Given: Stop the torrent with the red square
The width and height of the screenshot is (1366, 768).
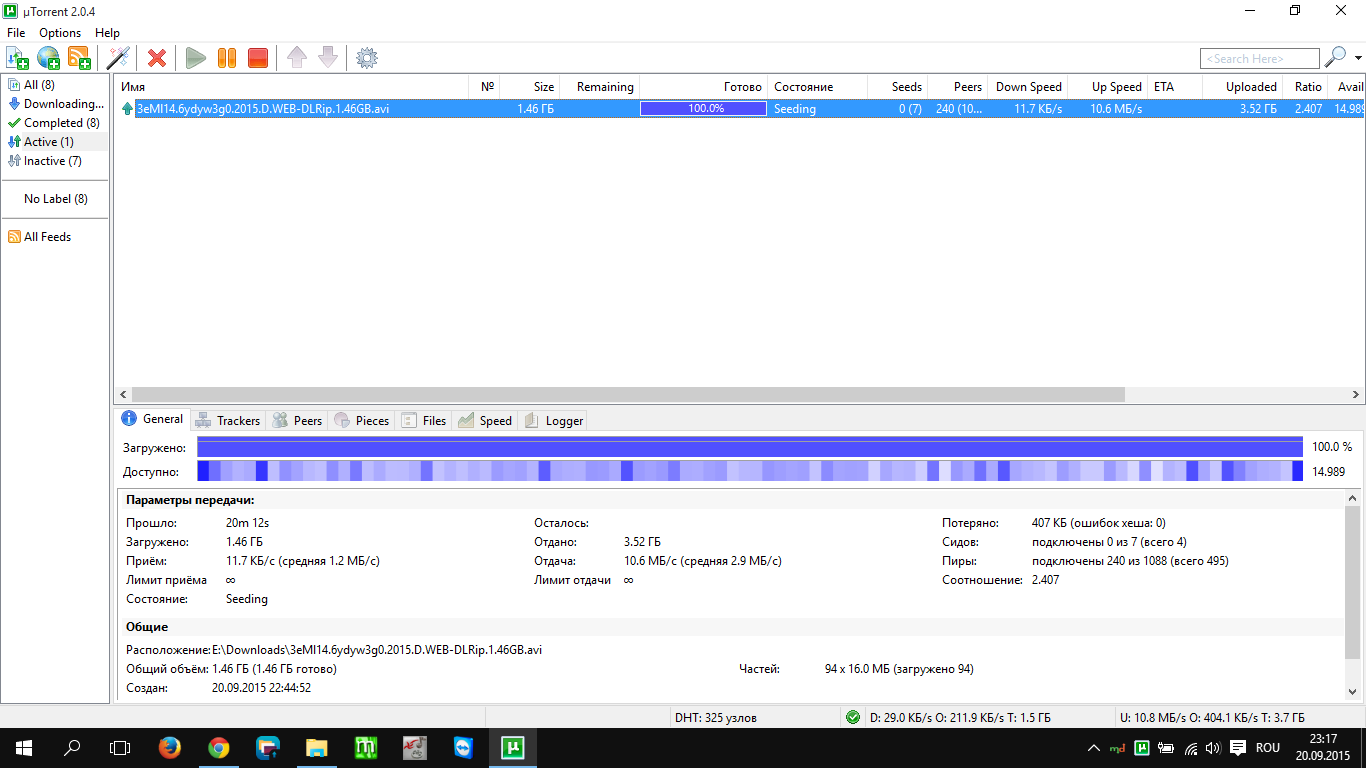Looking at the screenshot, I should click(258, 58).
